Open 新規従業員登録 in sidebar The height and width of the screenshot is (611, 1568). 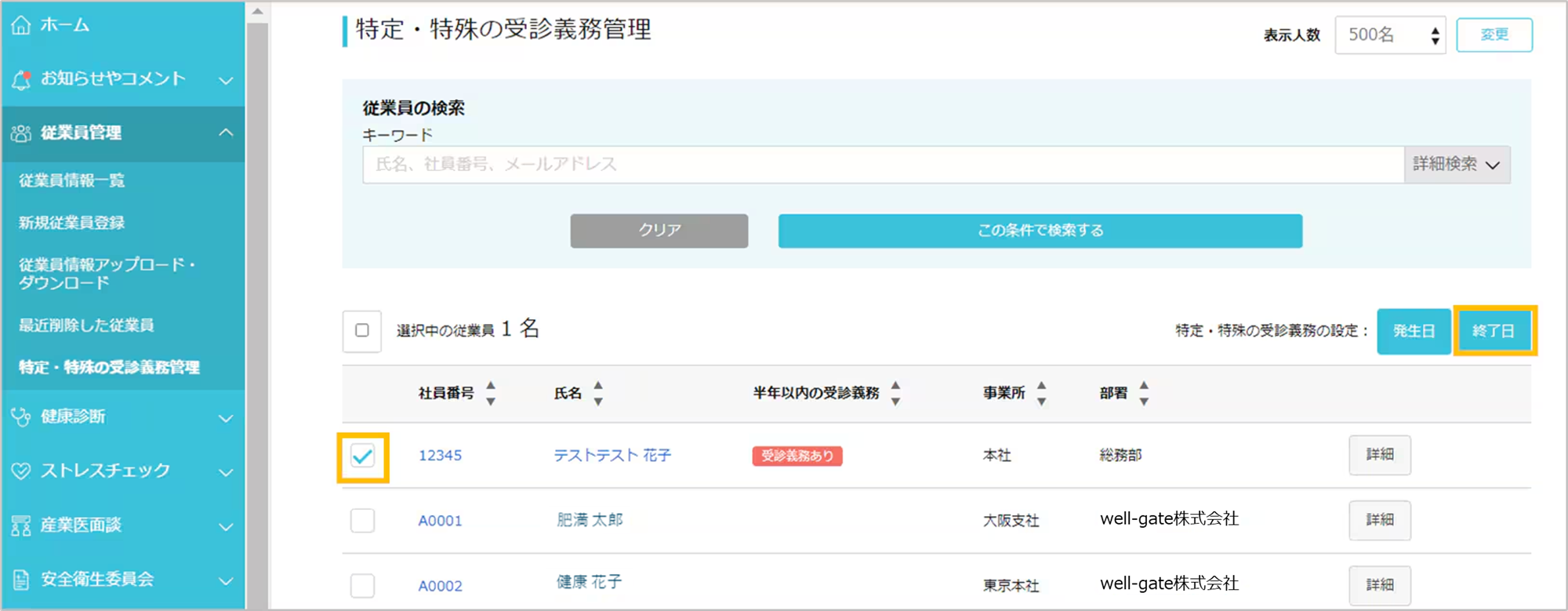click(x=72, y=224)
